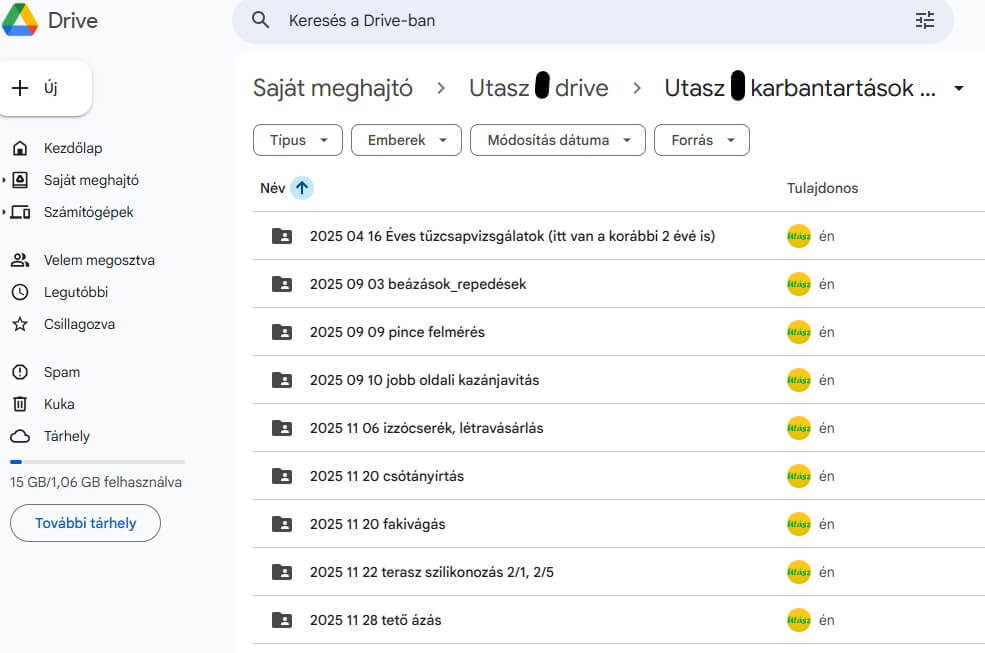This screenshot has height=653, width=985.
Task: Click the magnifier search icon
Action: click(261, 20)
